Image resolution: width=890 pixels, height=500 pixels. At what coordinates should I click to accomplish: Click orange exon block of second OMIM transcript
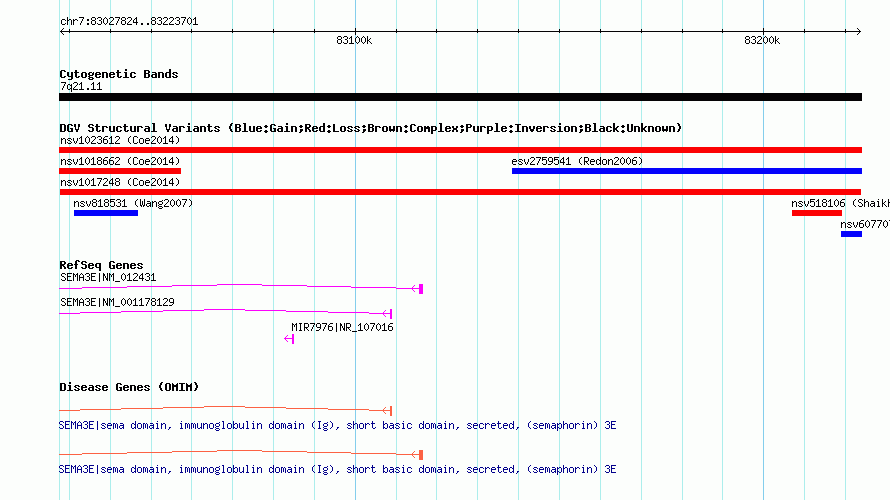pyautogui.click(x=421, y=455)
